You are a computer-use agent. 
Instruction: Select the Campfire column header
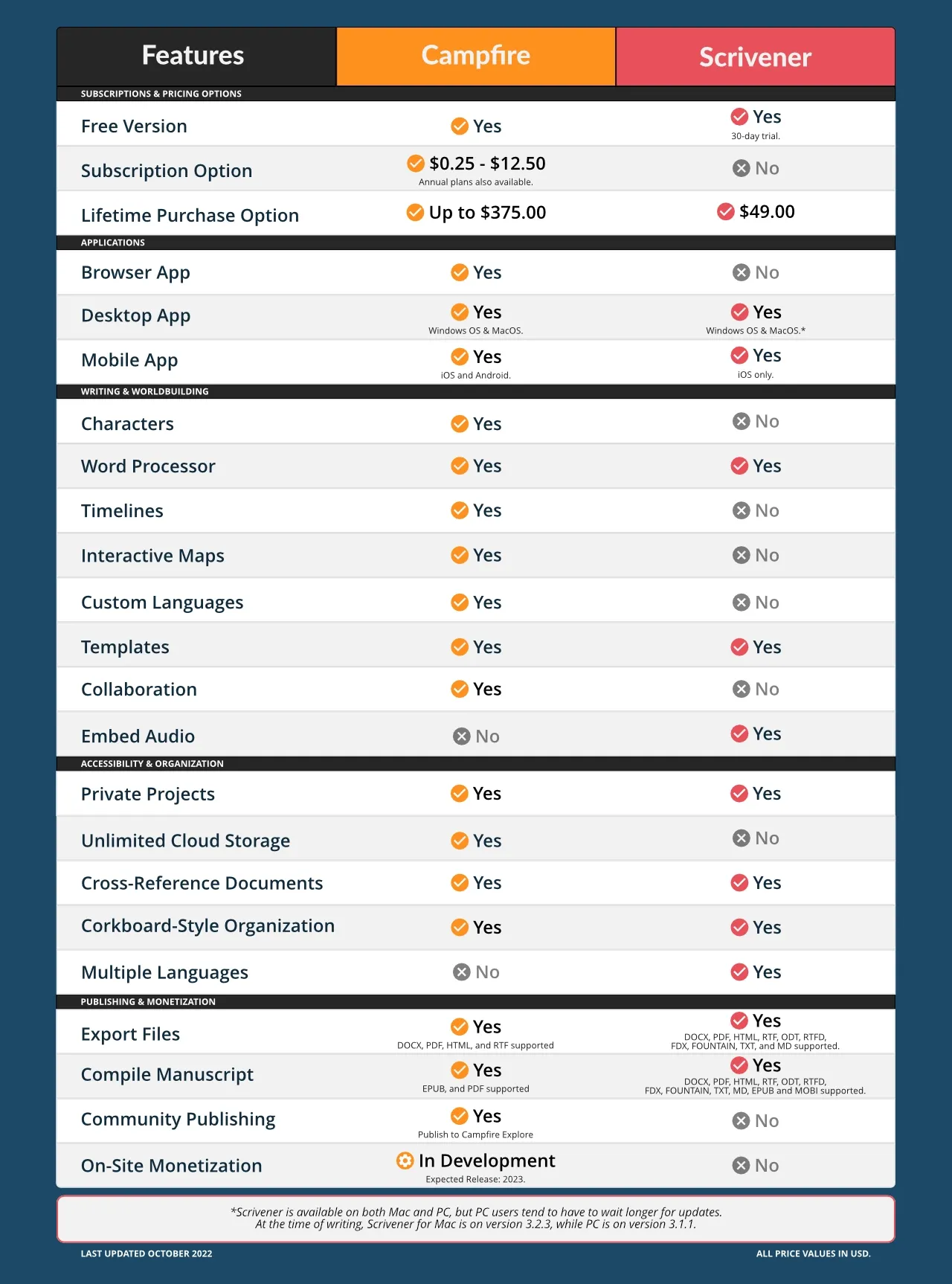tap(476, 57)
